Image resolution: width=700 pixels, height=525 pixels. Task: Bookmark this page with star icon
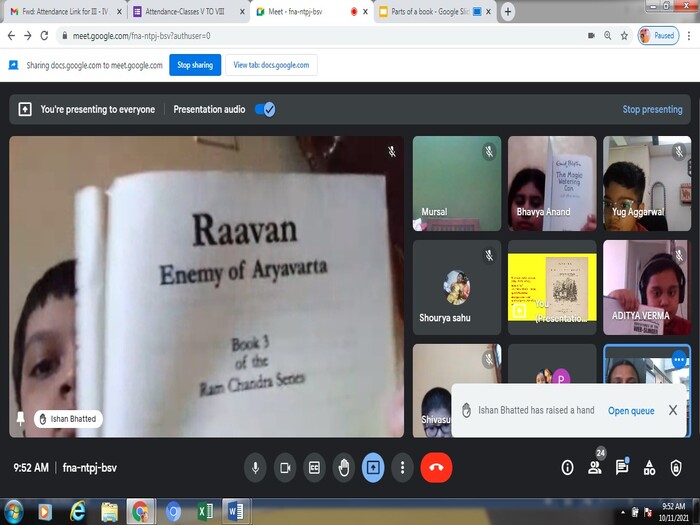tap(624, 36)
